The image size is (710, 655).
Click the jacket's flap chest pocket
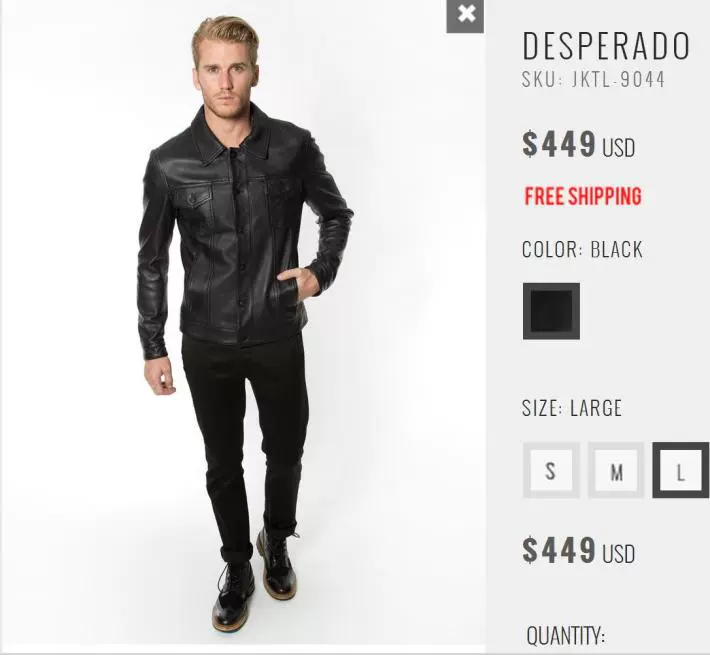pyautogui.click(x=193, y=196)
